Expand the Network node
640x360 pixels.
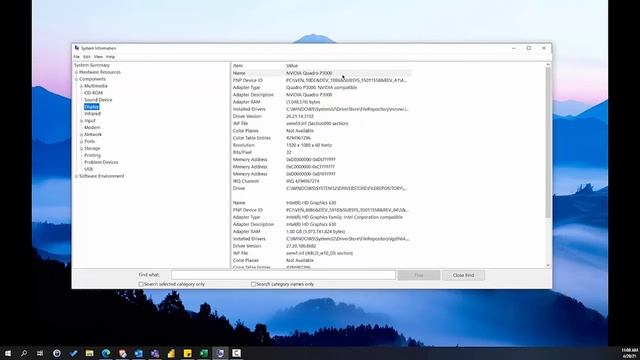[82, 135]
